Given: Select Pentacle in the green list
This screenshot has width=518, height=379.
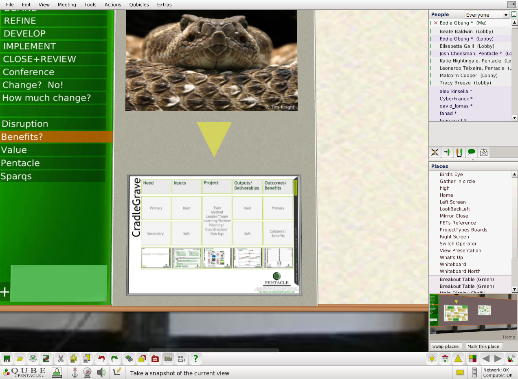Looking at the screenshot, I should coord(53,163).
